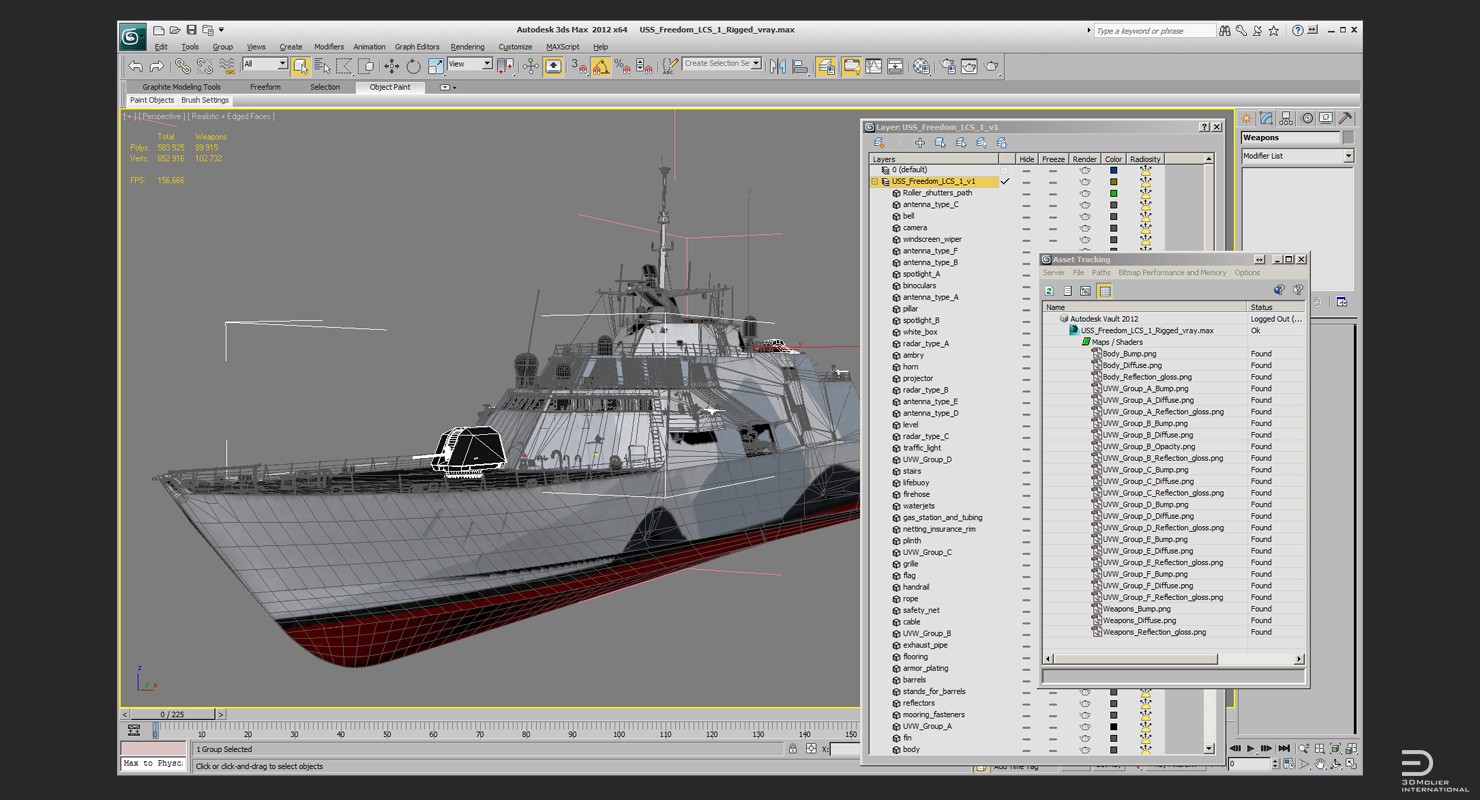
Task: Click the Save file icon in title bar
Action: (191, 30)
